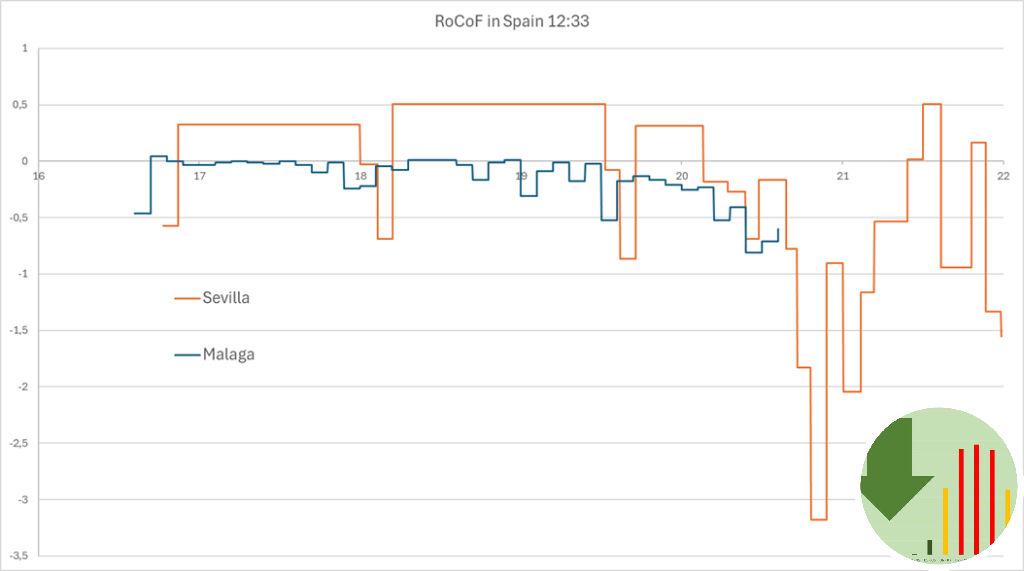This screenshot has width=1024, height=571.
Task: Select the Malaga legend label
Action: [x=229, y=355]
